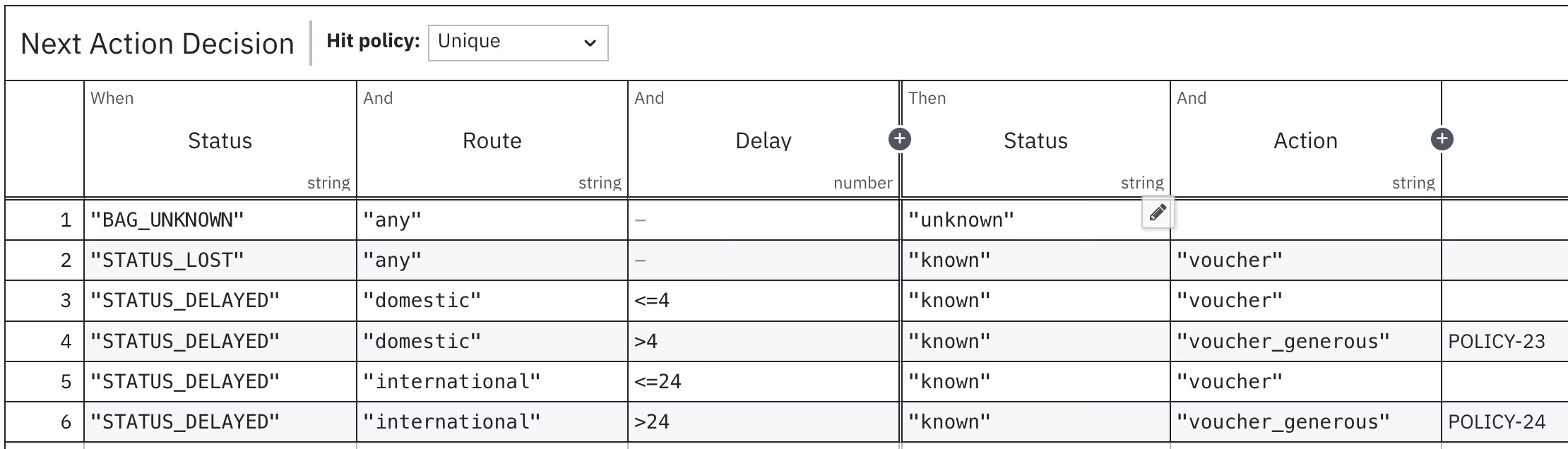This screenshot has height=449, width=1568.
Task: Click the pencil edit icon in row 1
Action: (x=1158, y=212)
